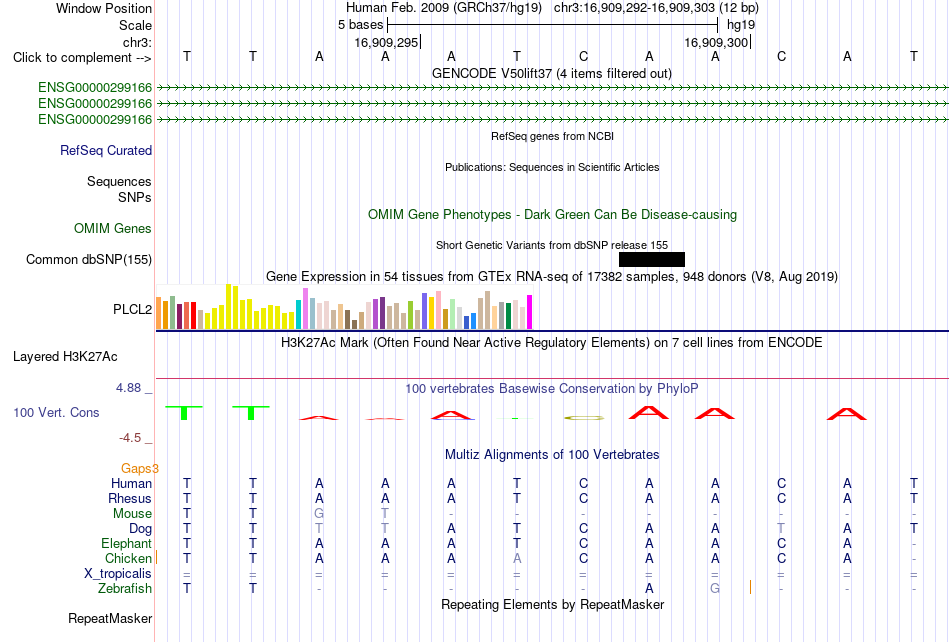Screen dimensions: 950x642
Task: Click the 5 bases scale bar line
Action: tap(553, 25)
